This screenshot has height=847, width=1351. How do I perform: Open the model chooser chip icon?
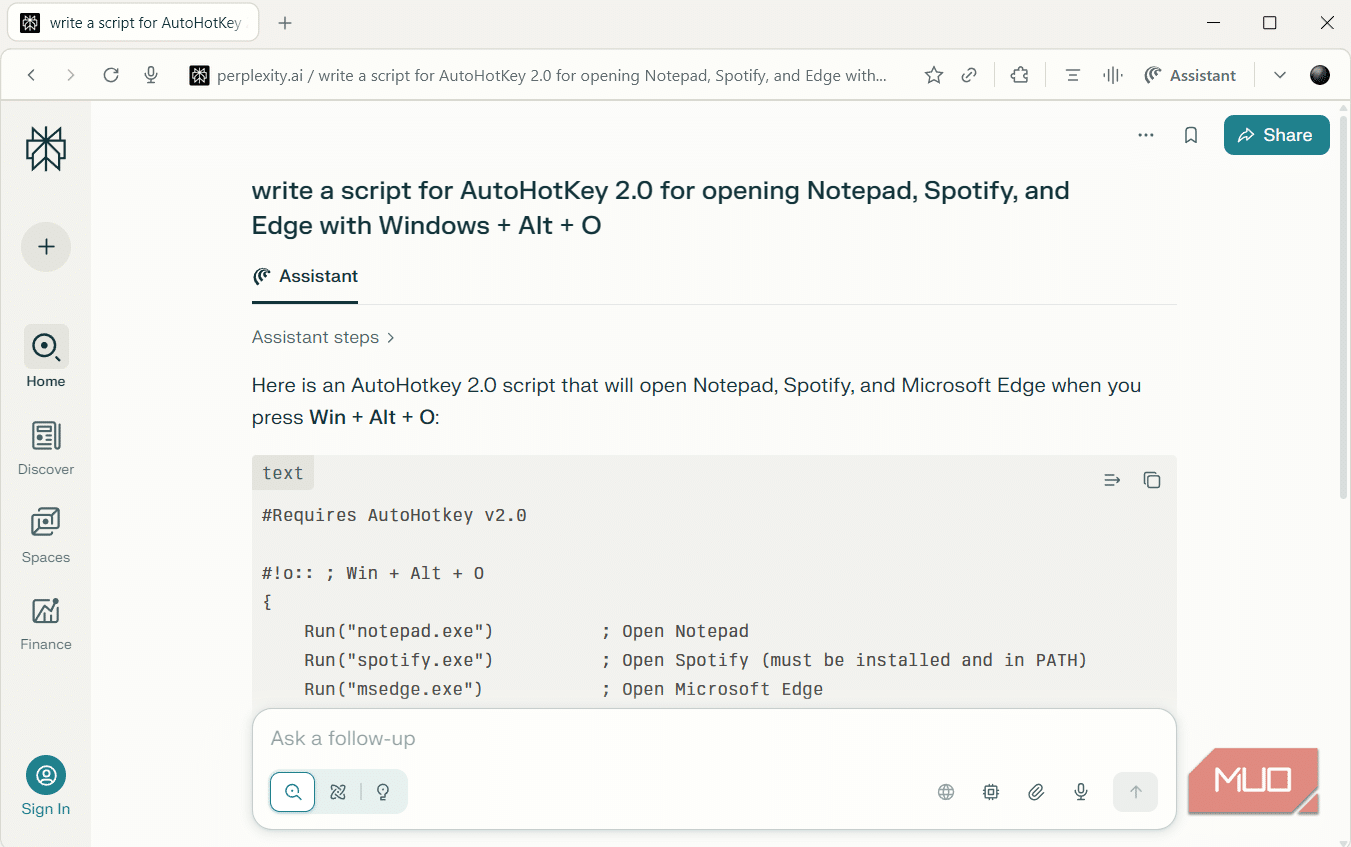pos(991,792)
